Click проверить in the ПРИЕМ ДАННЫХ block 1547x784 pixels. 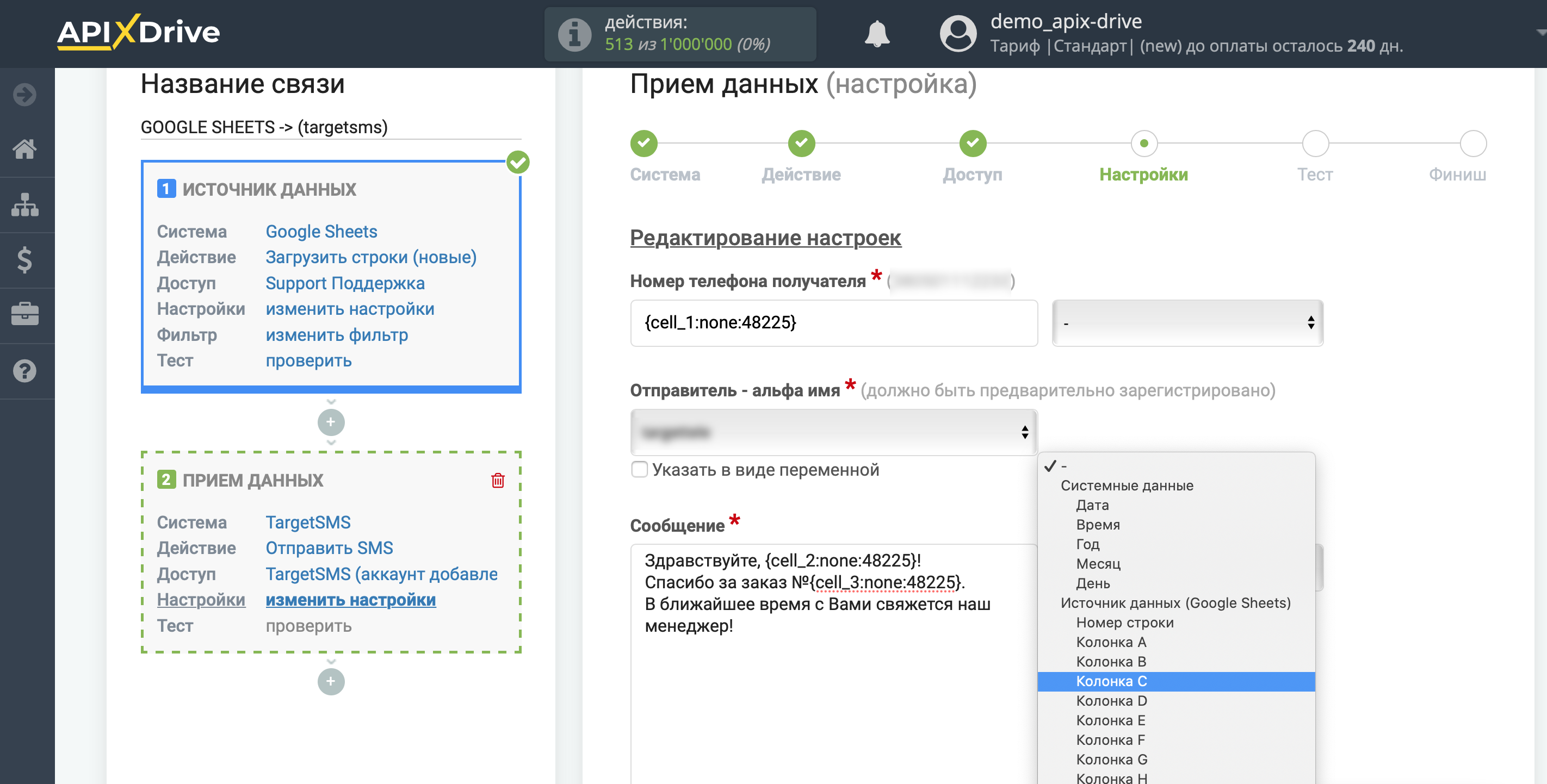coord(308,626)
